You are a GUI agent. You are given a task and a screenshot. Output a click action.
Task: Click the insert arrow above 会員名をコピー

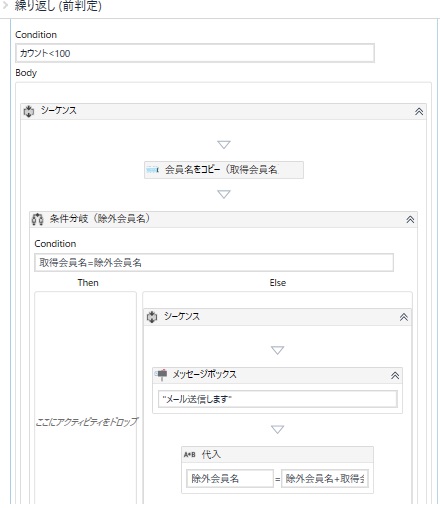224,145
